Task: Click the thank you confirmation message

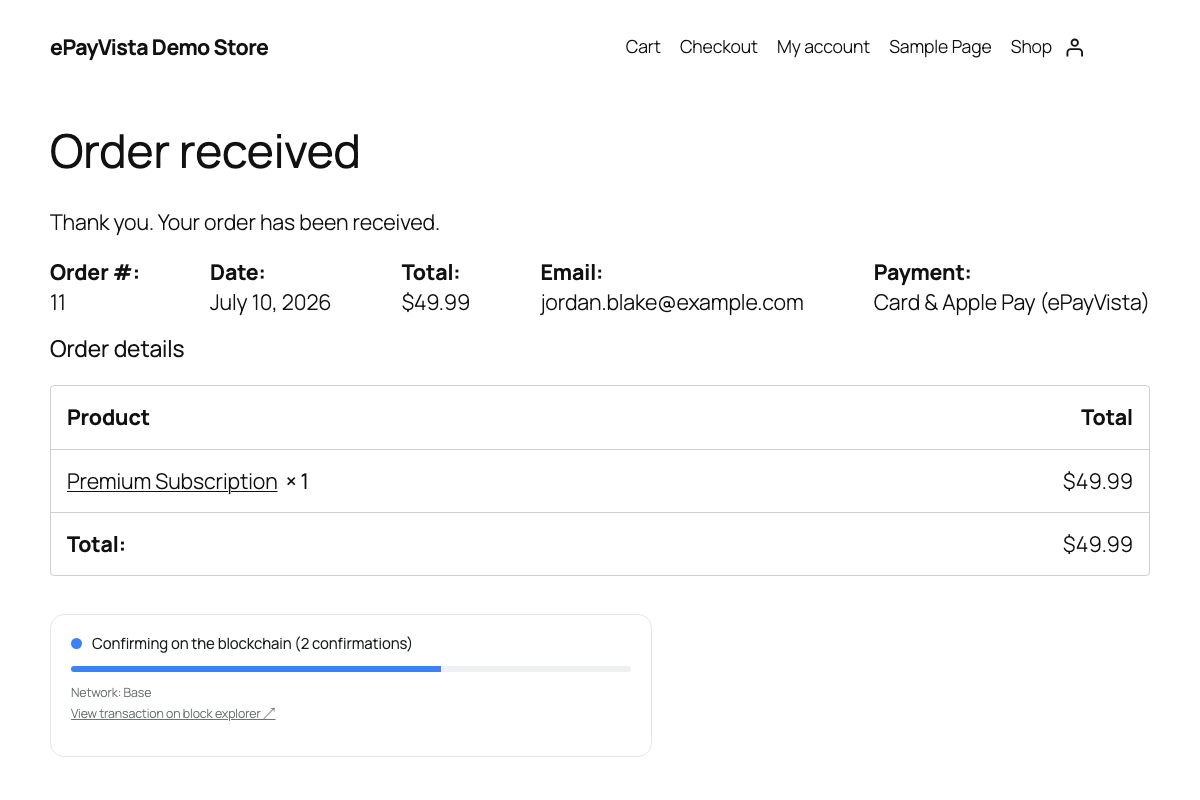Action: pos(245,222)
